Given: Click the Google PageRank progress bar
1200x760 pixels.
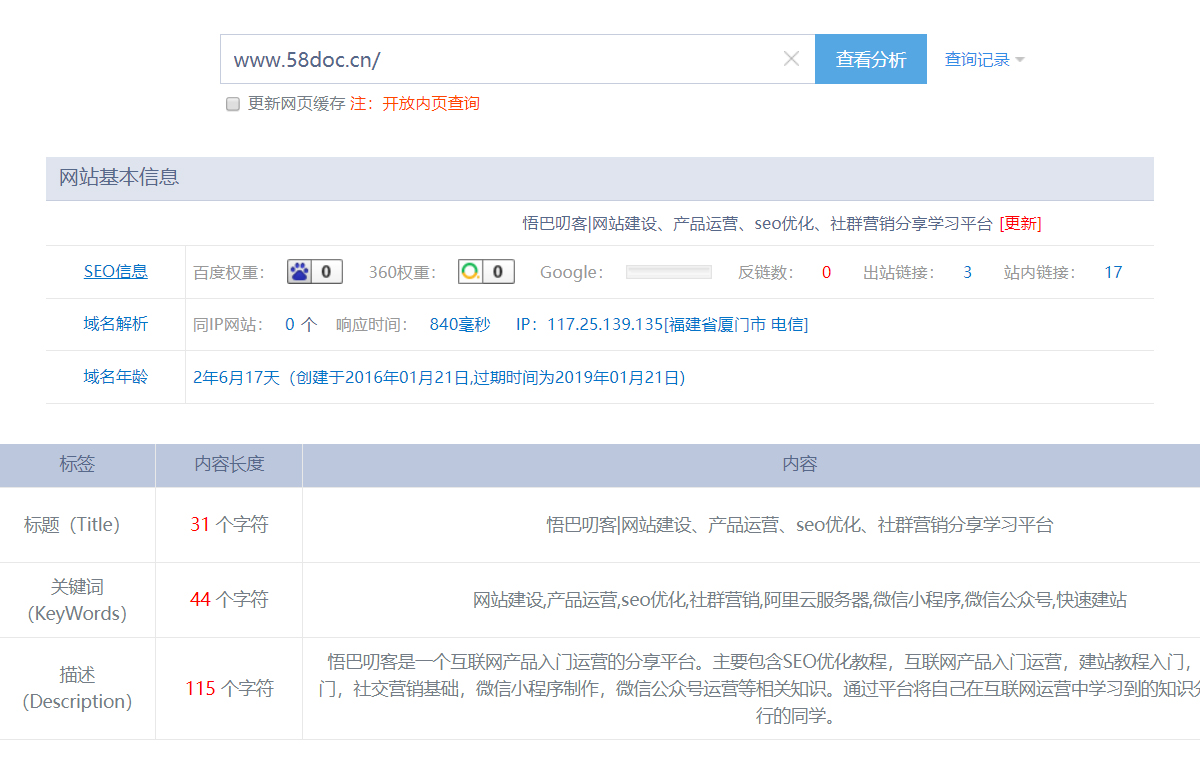Looking at the screenshot, I should 669,272.
